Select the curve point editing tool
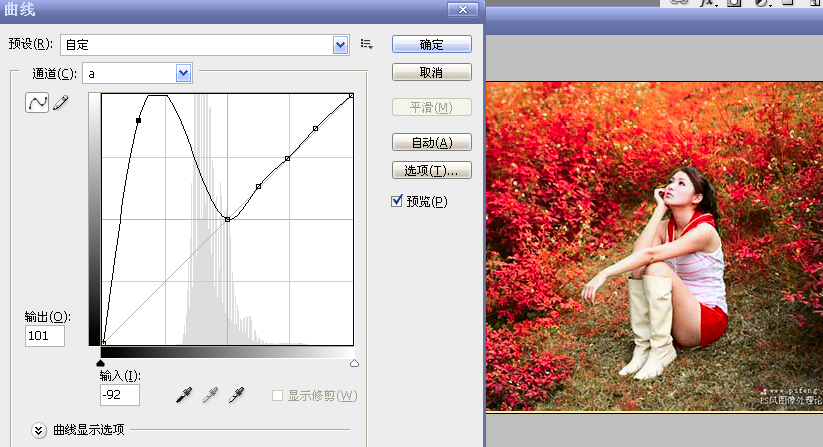Viewport: 823px width, 447px height. [x=37, y=102]
